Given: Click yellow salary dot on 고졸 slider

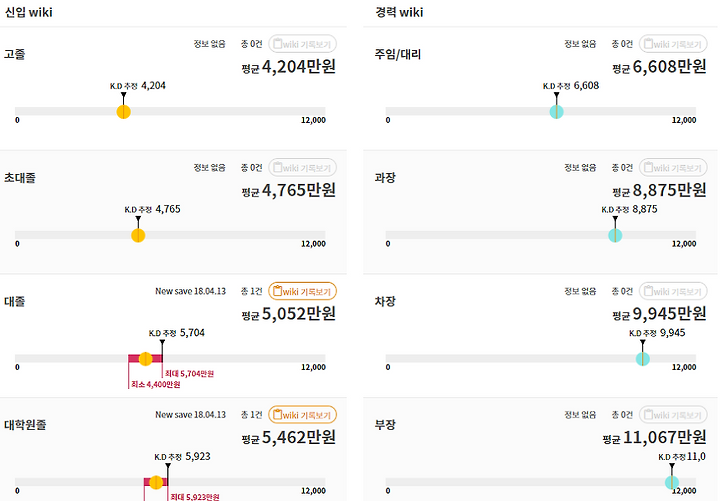Looking at the screenshot, I should click(x=123, y=112).
